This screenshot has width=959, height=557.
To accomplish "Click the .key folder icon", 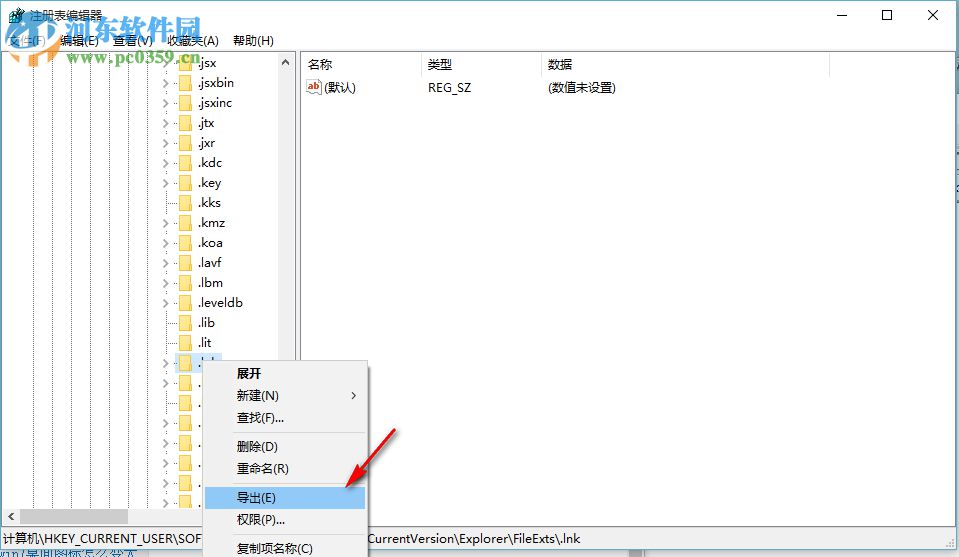I will click(x=185, y=183).
